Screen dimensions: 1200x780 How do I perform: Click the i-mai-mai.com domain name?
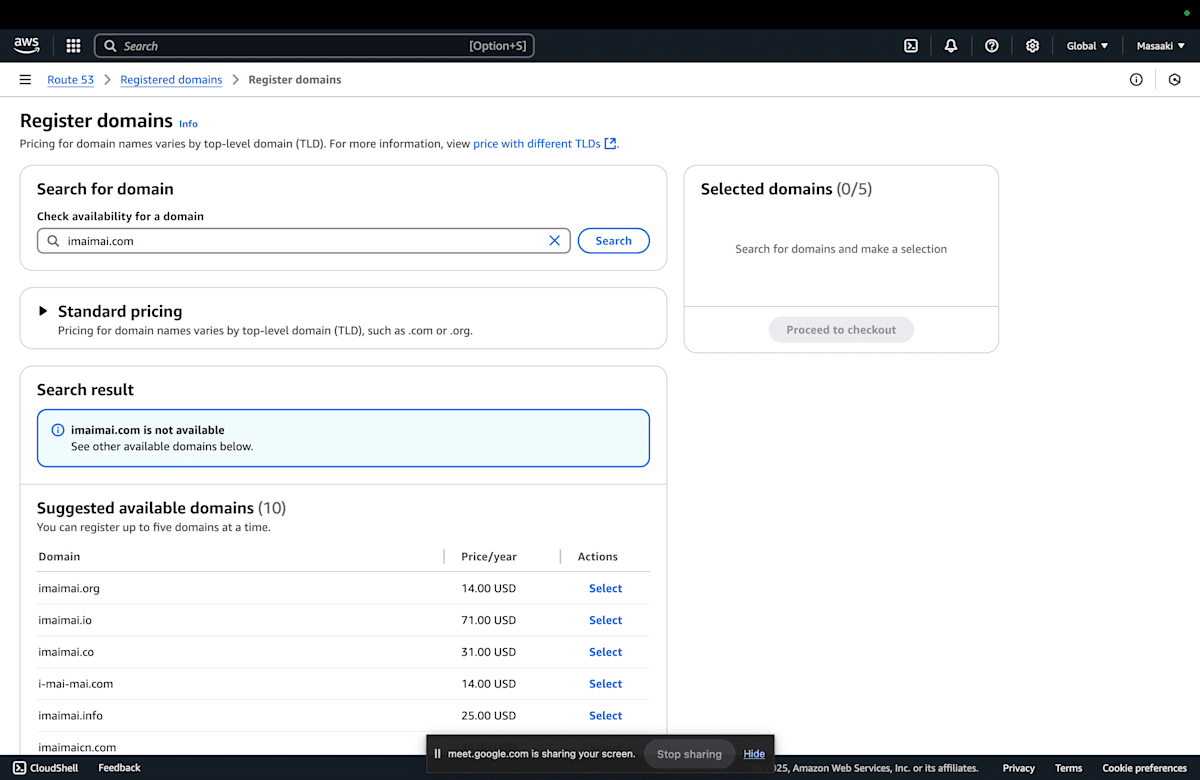coord(76,684)
